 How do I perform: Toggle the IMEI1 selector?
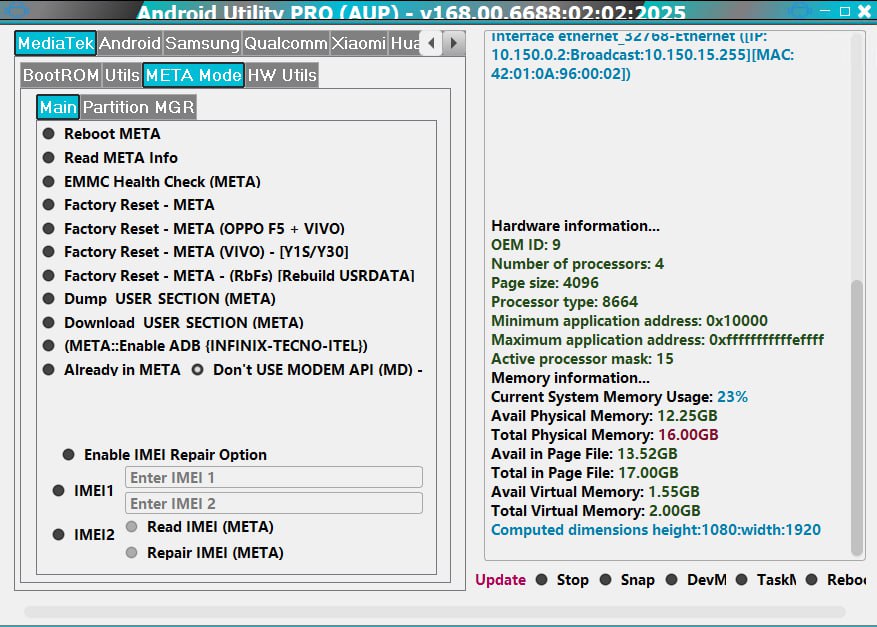tap(83, 491)
